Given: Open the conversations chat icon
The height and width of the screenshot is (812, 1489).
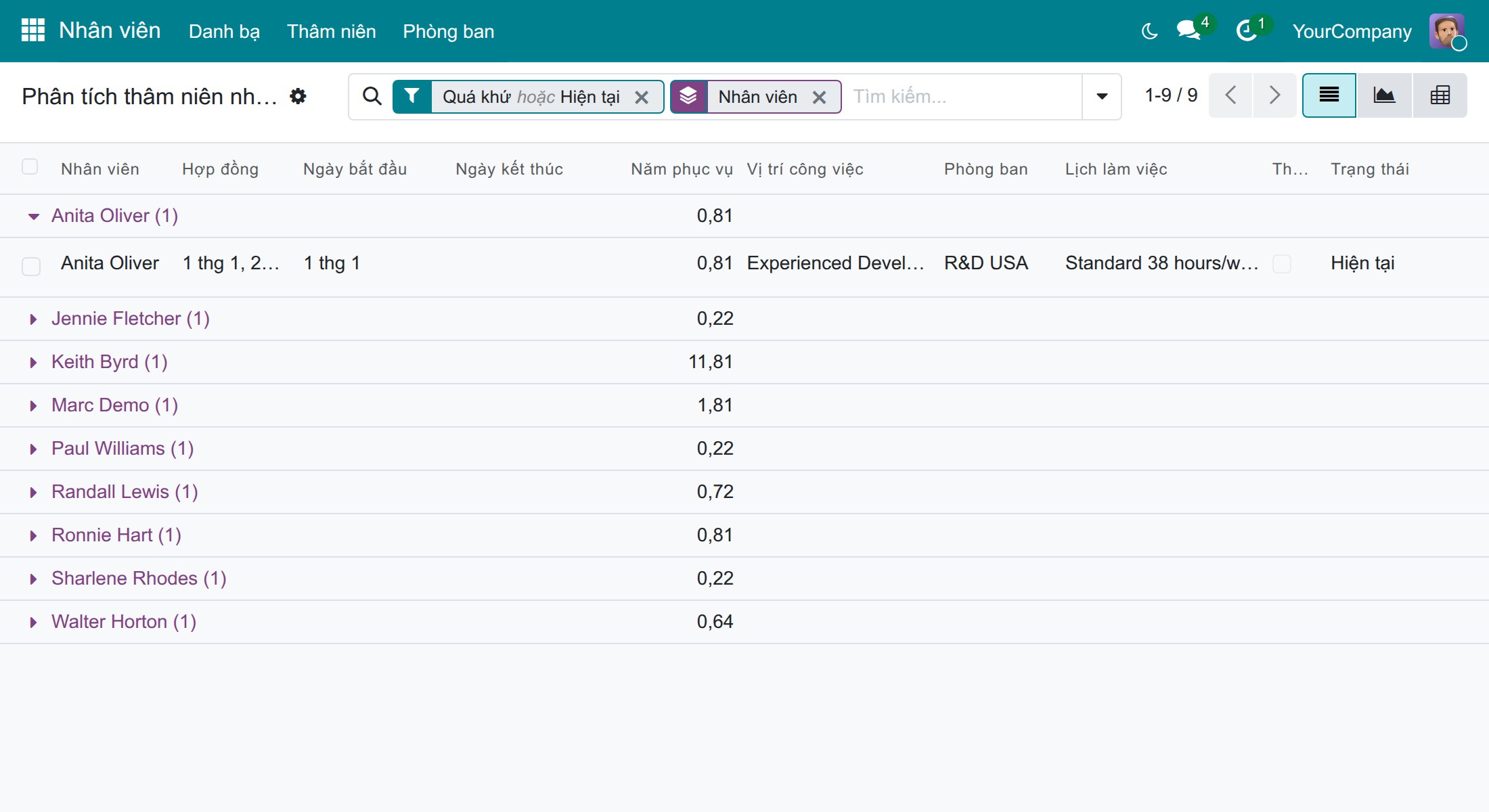Looking at the screenshot, I should [1189, 30].
